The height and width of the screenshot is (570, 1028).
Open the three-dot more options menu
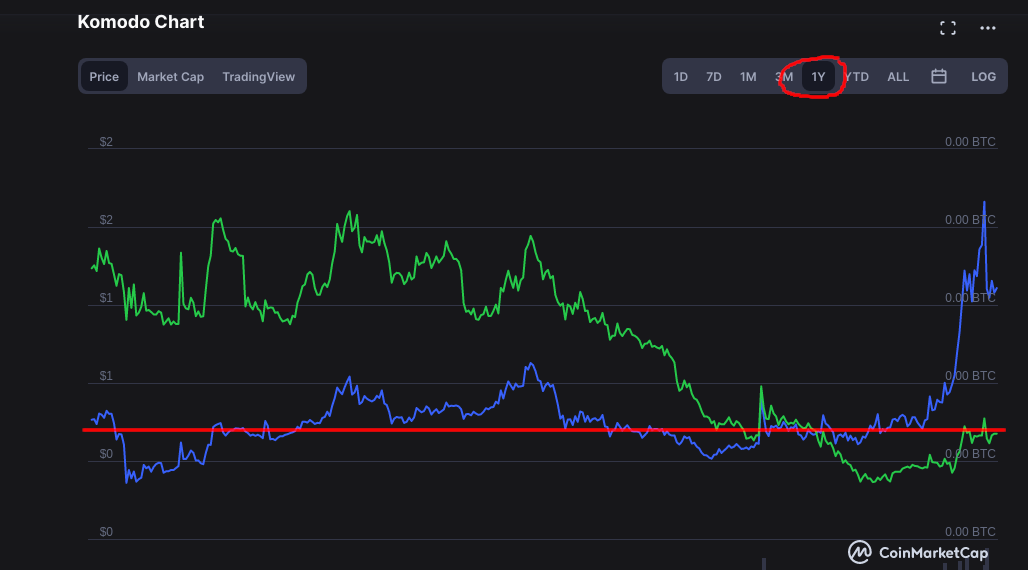987,28
